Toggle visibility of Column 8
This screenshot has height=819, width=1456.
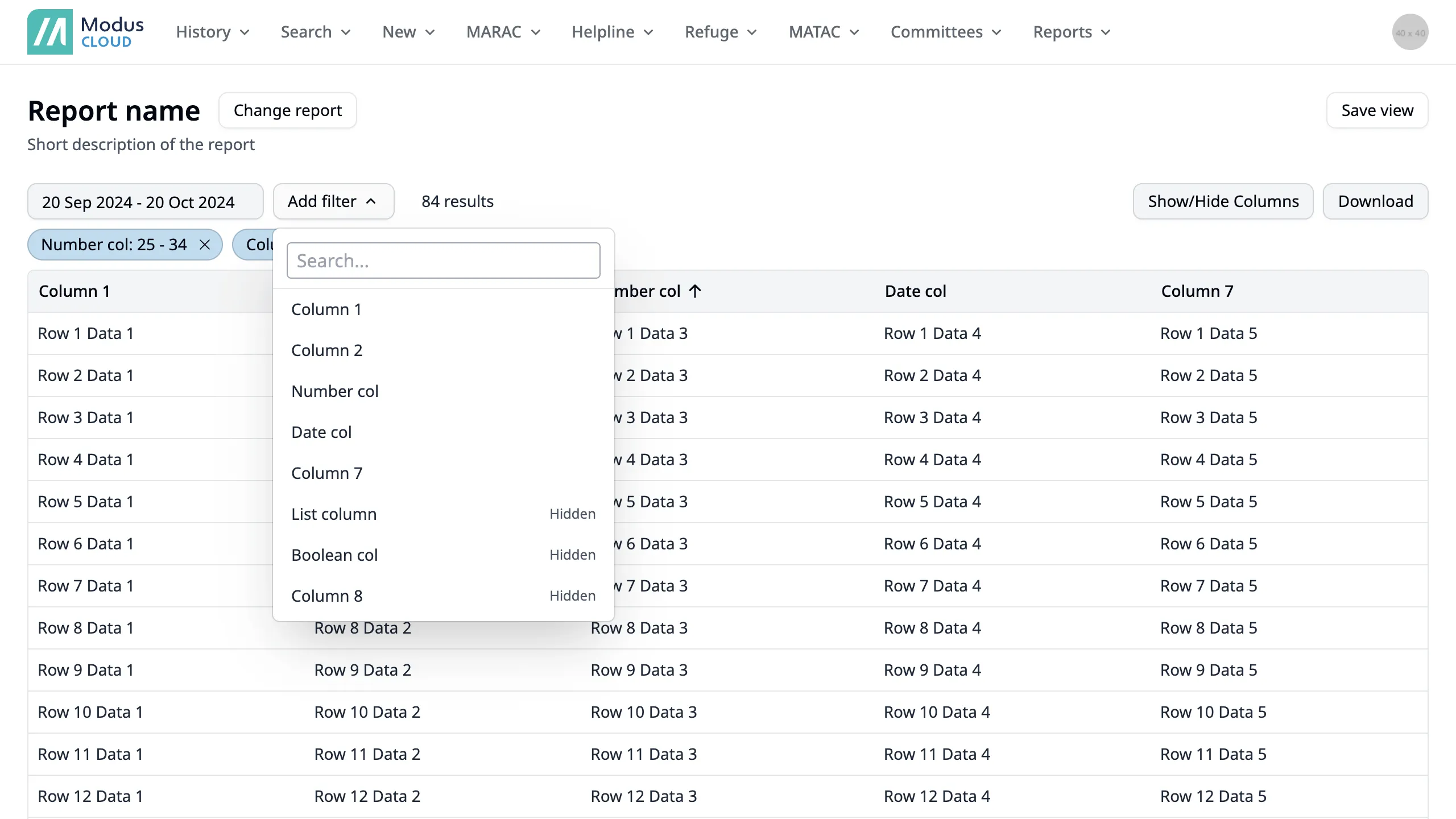pos(443,595)
